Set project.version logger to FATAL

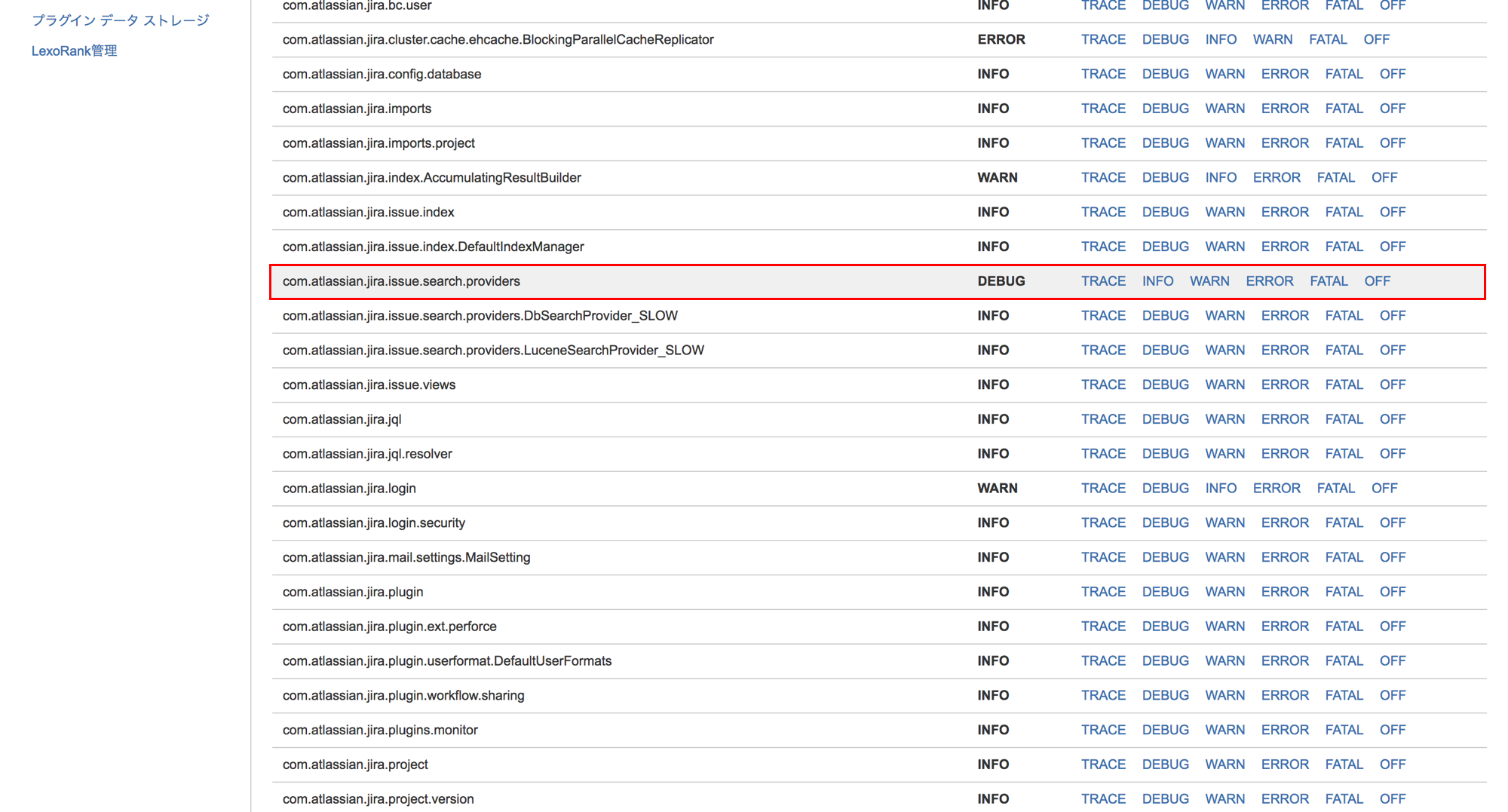(x=1344, y=799)
